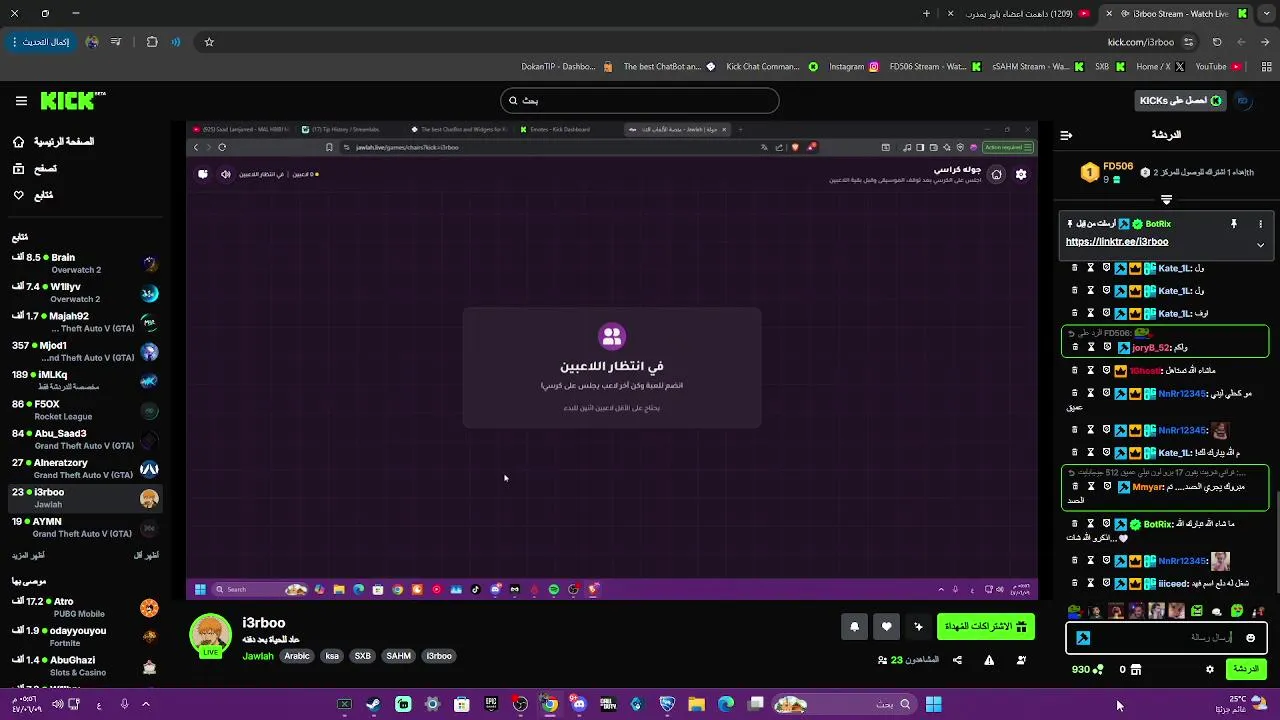The height and width of the screenshot is (720, 1280).
Task: Open Brain's Overwatch 2 channel in sidebar
Action: (x=85, y=264)
